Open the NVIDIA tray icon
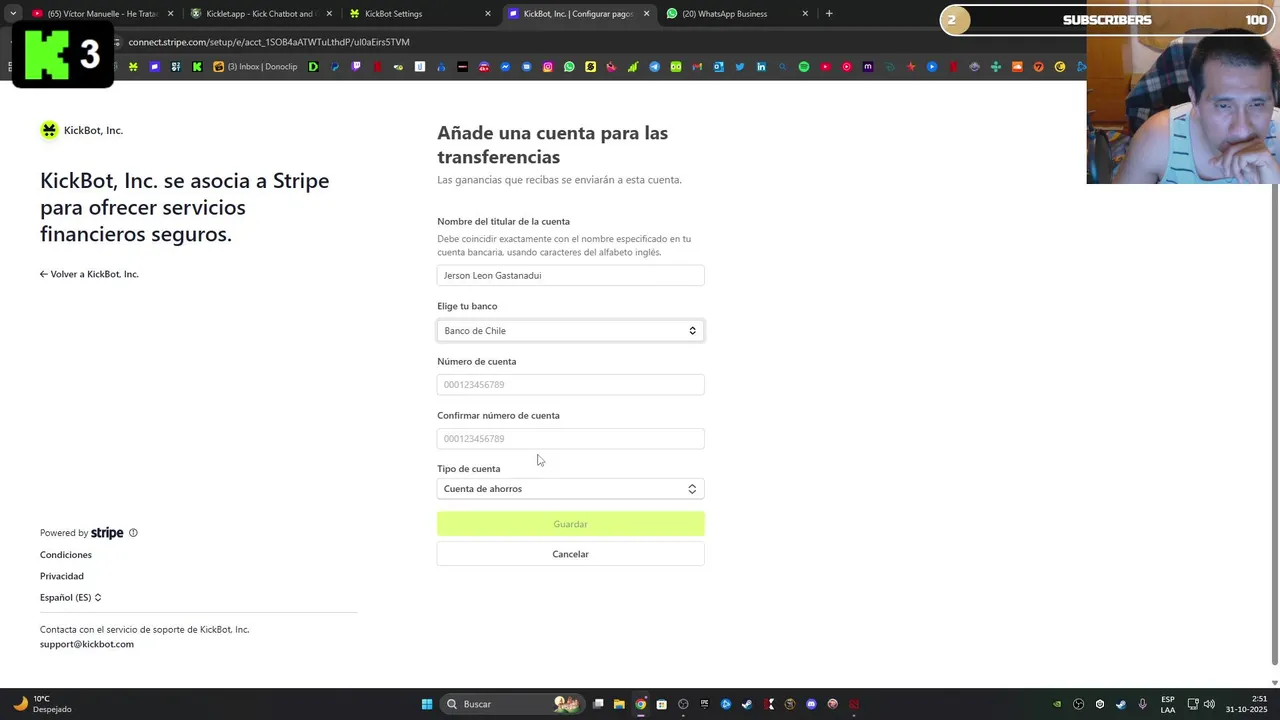 1057,704
